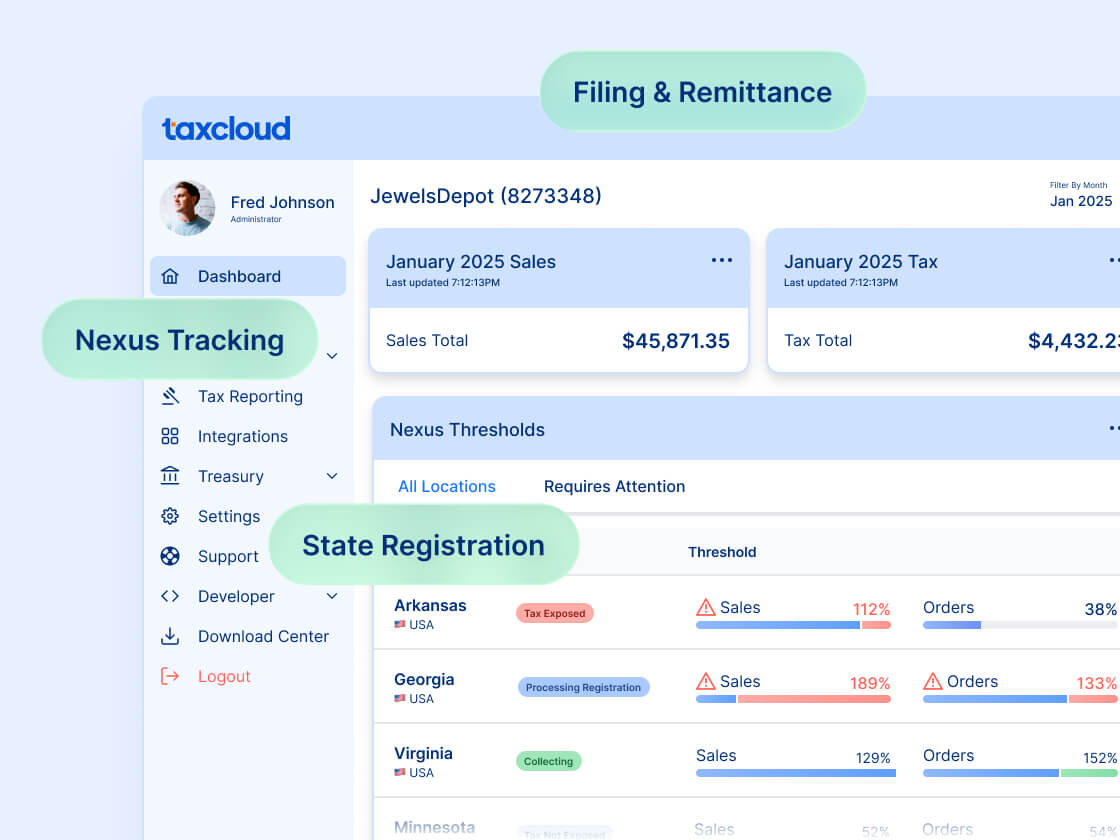Open Tax Reporting via gavel icon
1120x840 pixels.
point(170,396)
